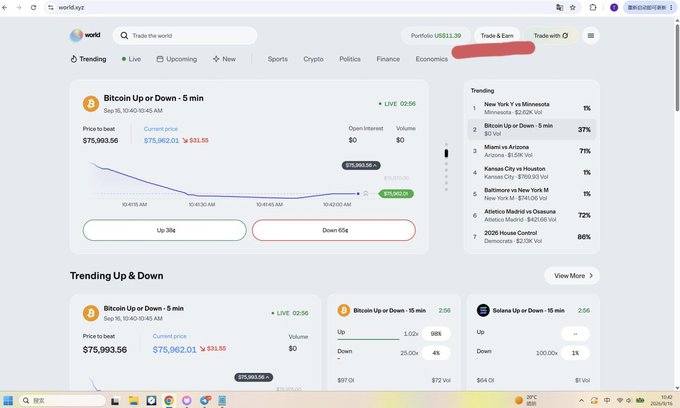The width and height of the screenshot is (680, 408).
Task: Click the world logo
Action: point(85,35)
